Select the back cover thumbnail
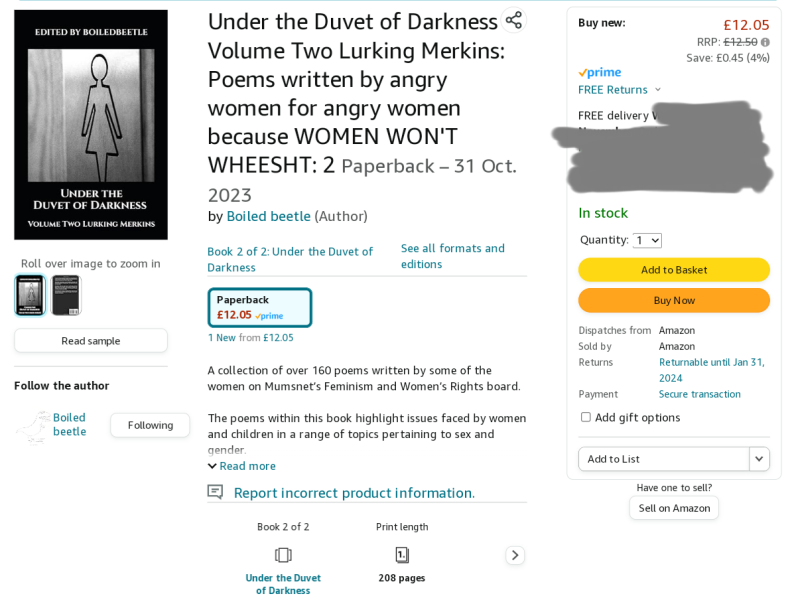 [66, 295]
